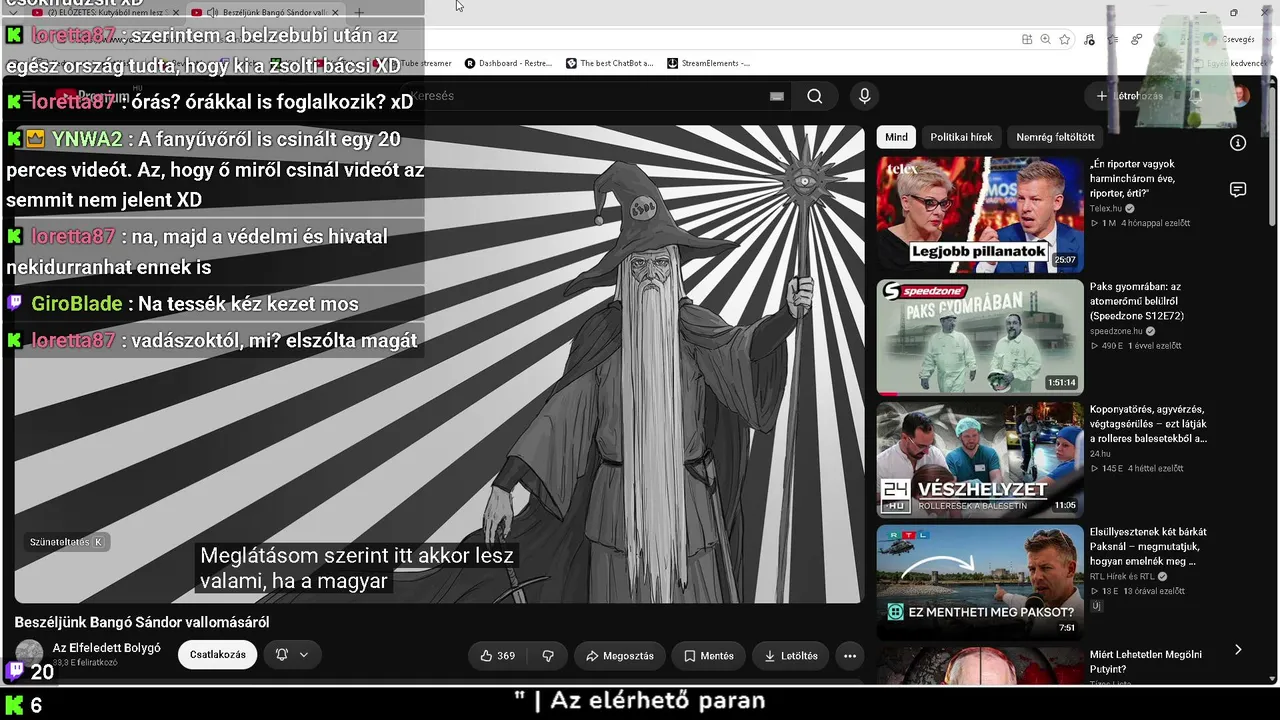1280x720 pixels.
Task: Click the YouTube search magnifier button
Action: [x=815, y=96]
